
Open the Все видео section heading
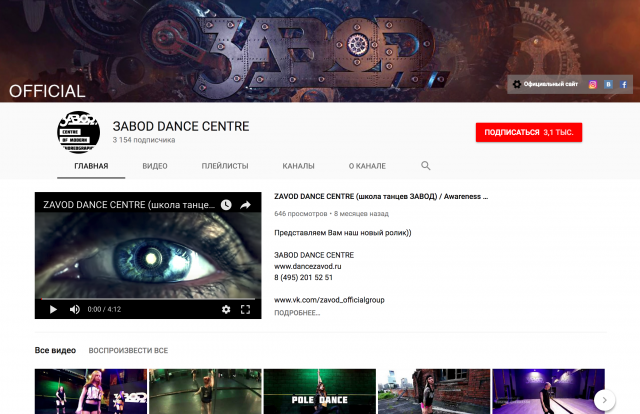pyautogui.click(x=55, y=350)
